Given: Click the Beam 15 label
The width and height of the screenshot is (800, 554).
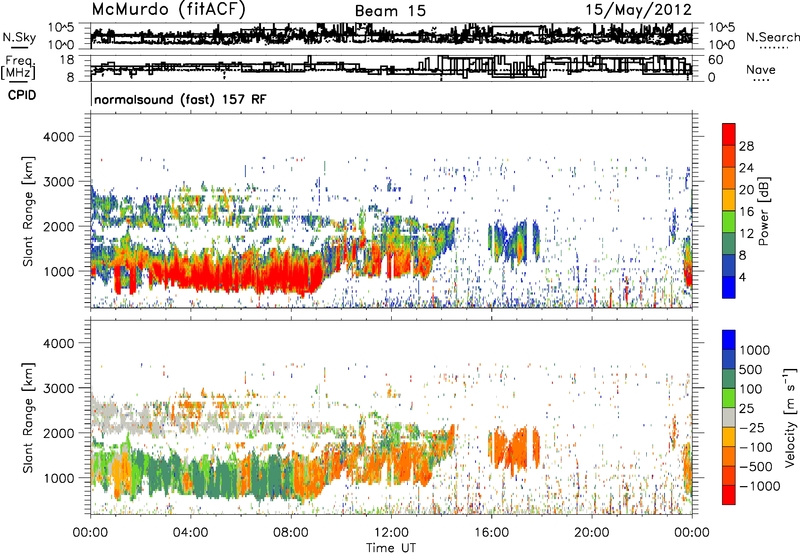Looking at the screenshot, I should pos(390,11).
